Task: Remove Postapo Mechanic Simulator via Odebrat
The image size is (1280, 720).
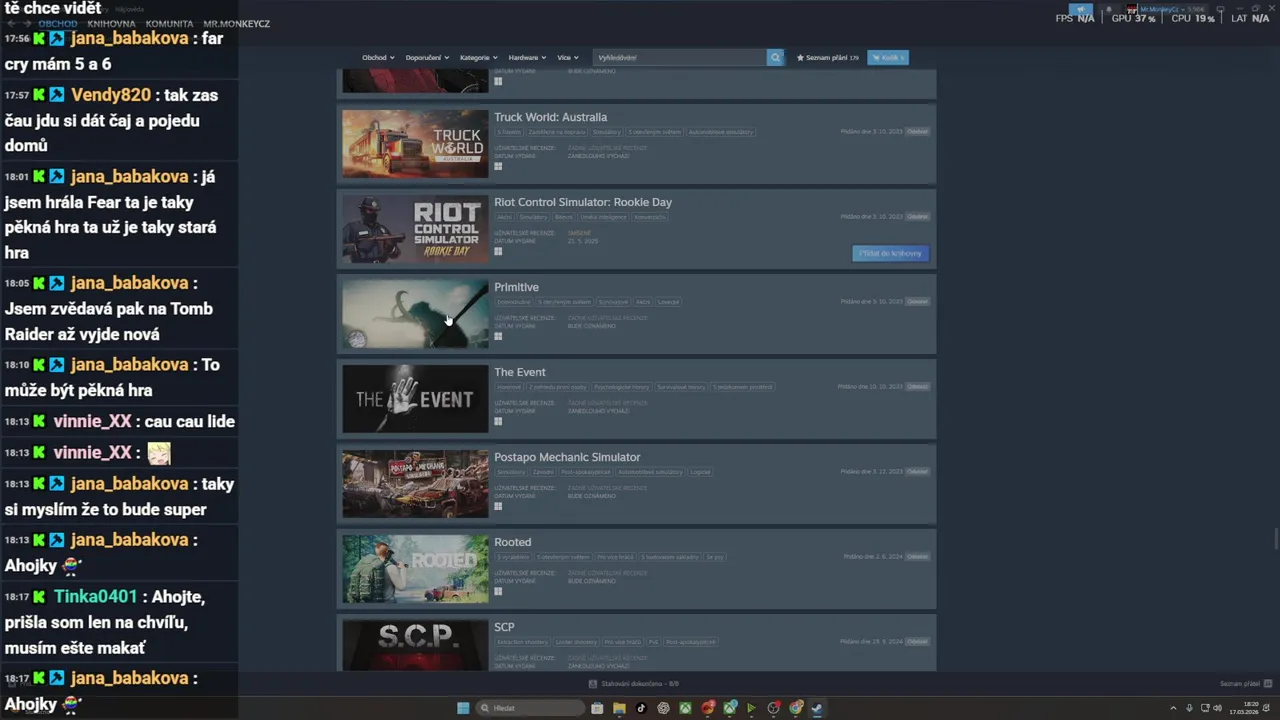Action: point(917,471)
